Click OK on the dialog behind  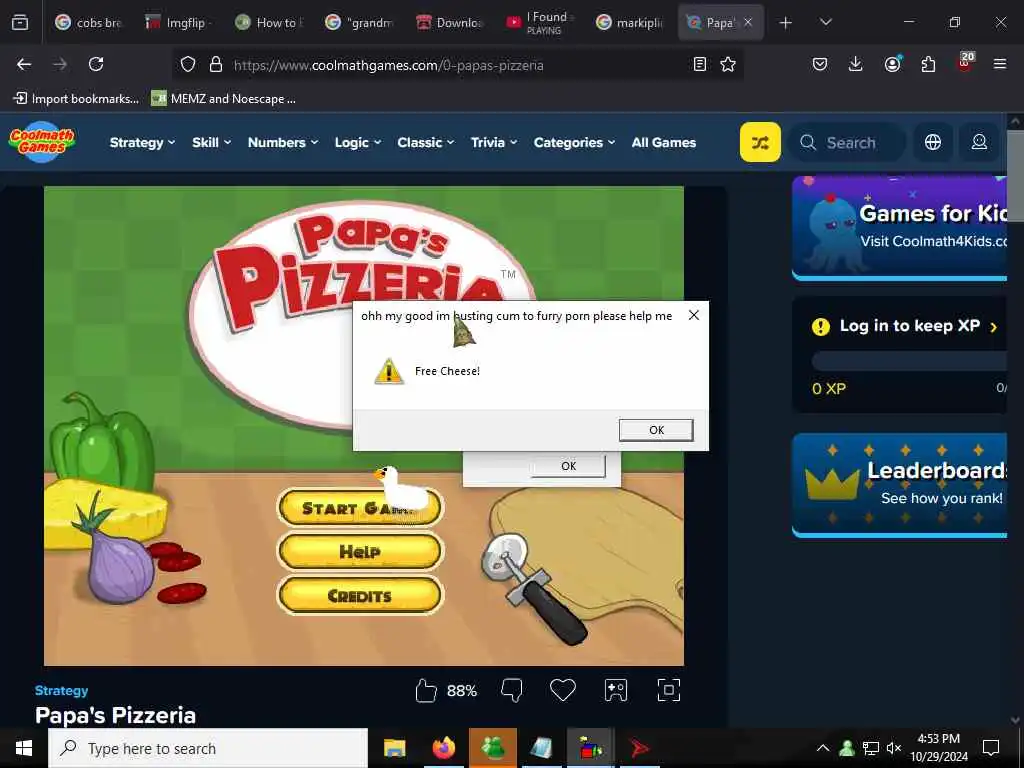click(568, 466)
